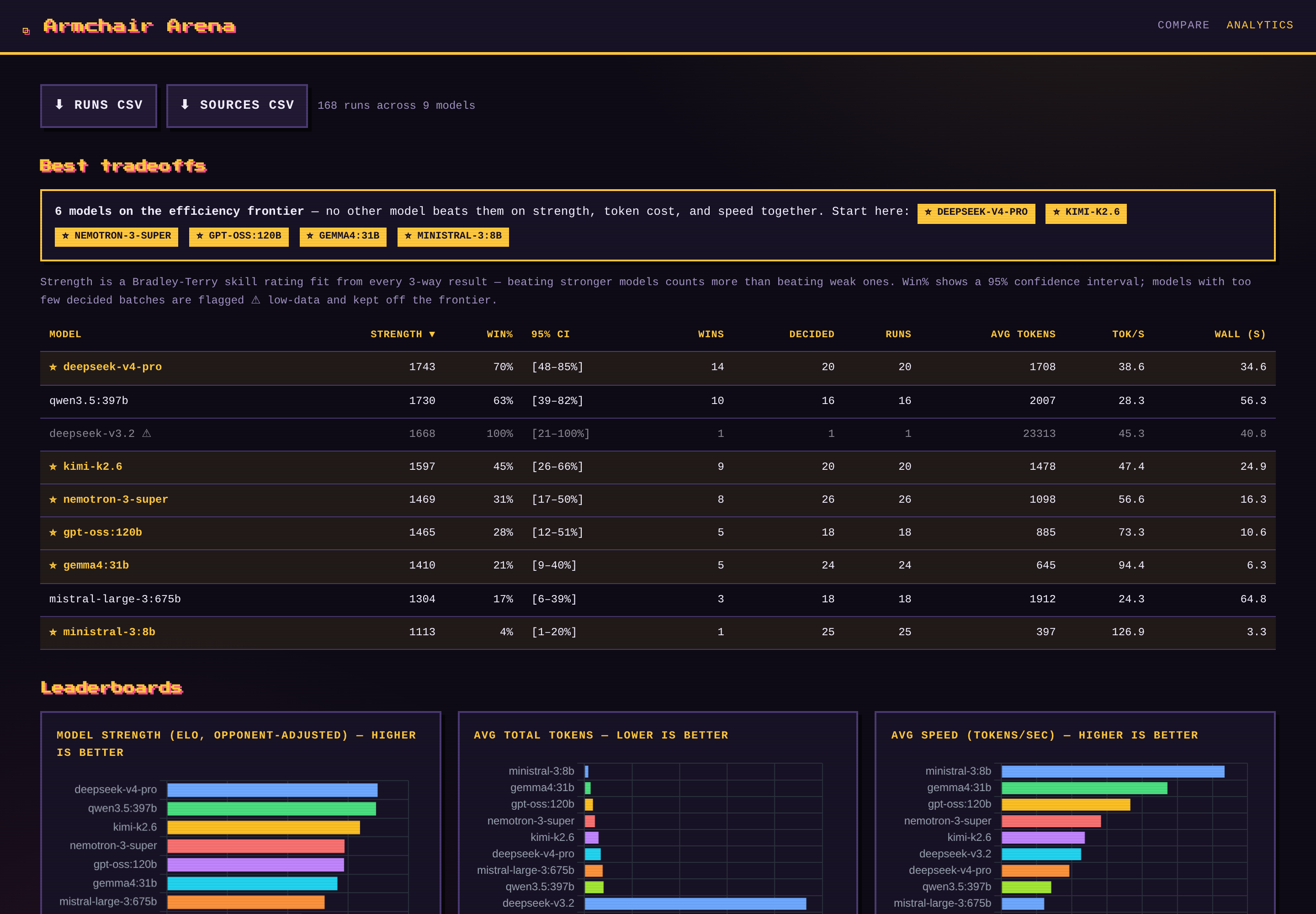The height and width of the screenshot is (914, 1316).
Task: Click qwen3.5:397b green bar in Model Strength chart
Action: click(x=271, y=808)
